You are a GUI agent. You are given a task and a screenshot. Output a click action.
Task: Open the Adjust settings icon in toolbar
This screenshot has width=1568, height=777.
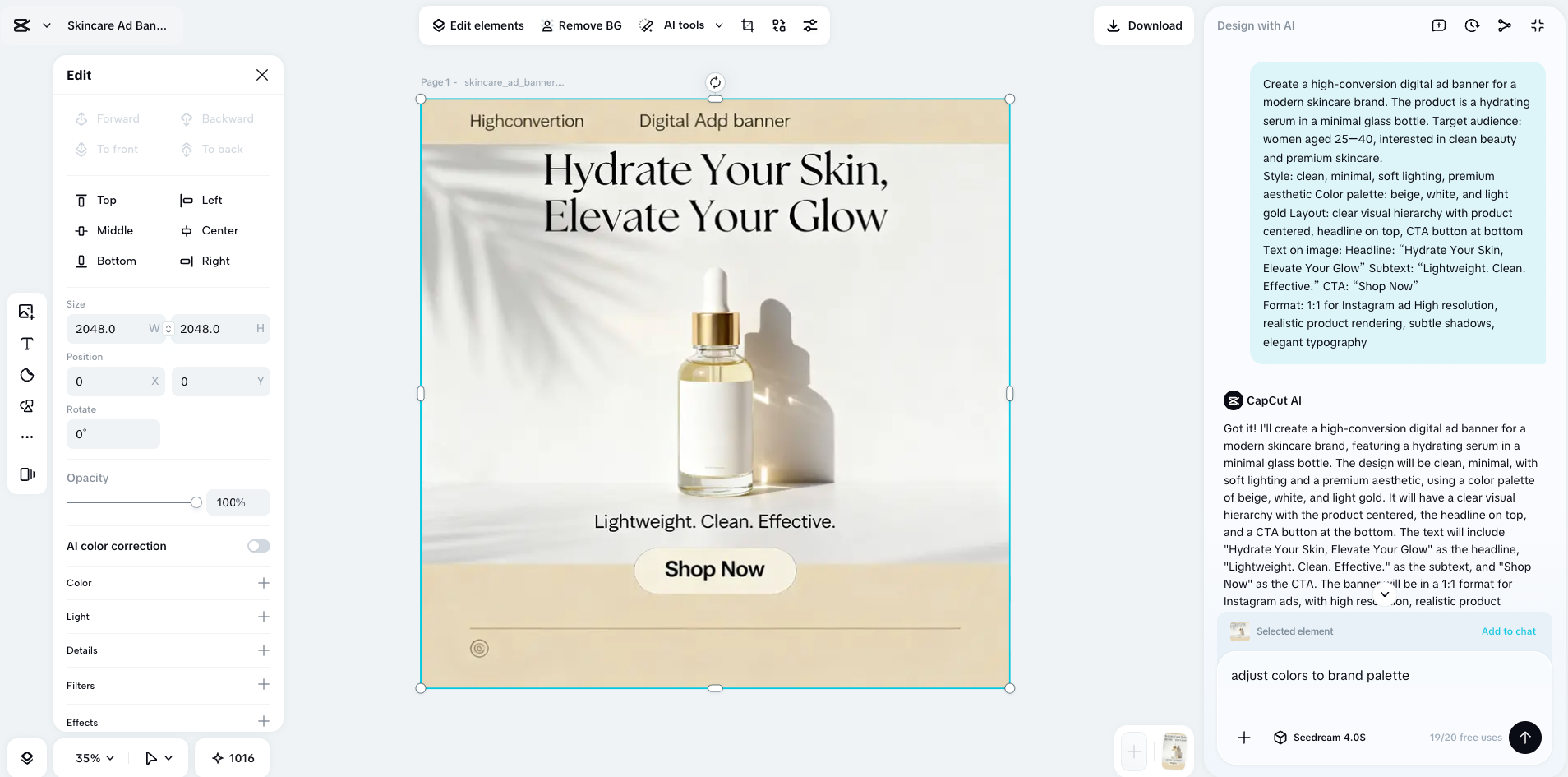(x=809, y=25)
